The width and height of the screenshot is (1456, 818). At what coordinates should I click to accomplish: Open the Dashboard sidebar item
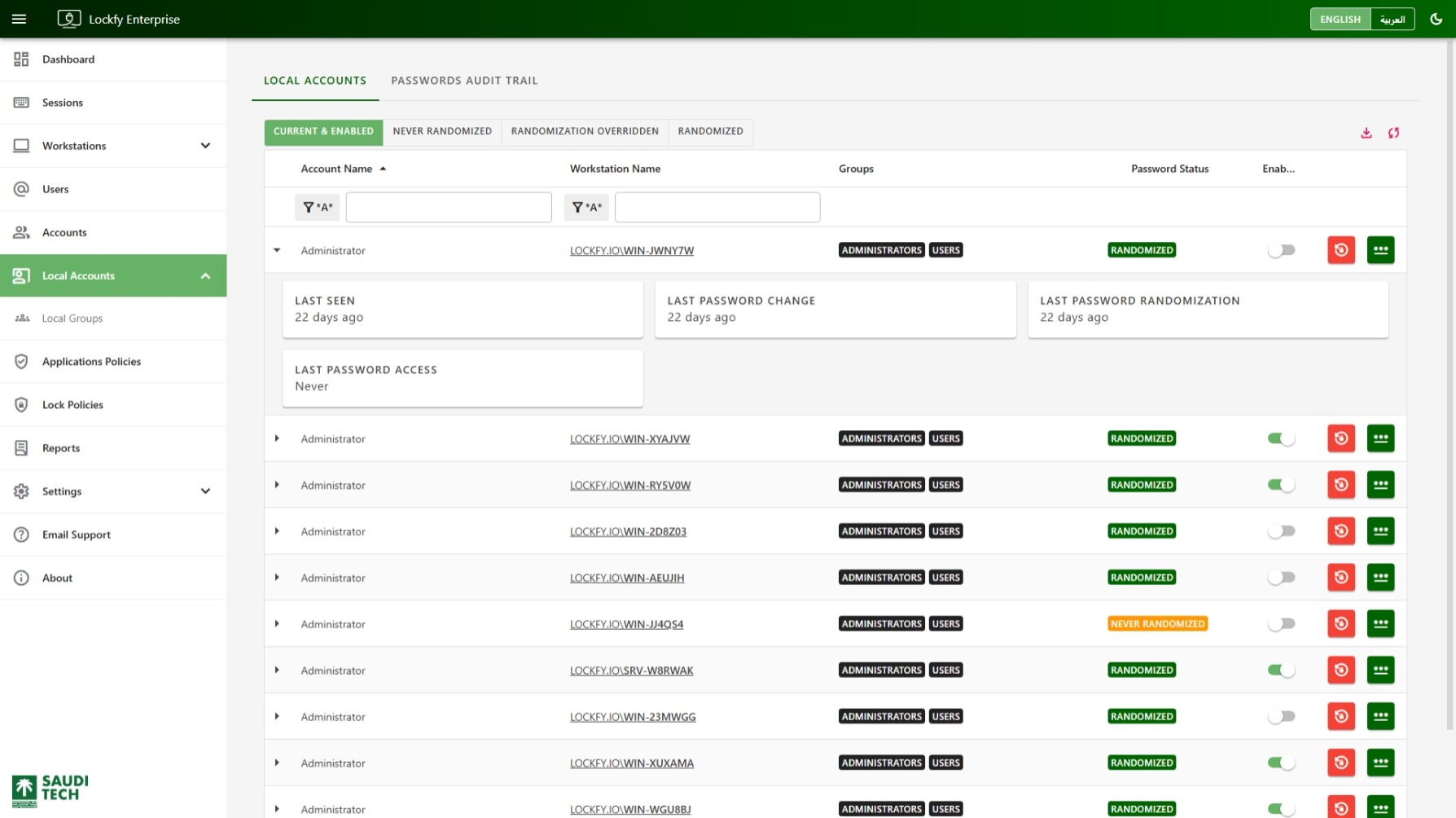pyautogui.click(x=113, y=59)
